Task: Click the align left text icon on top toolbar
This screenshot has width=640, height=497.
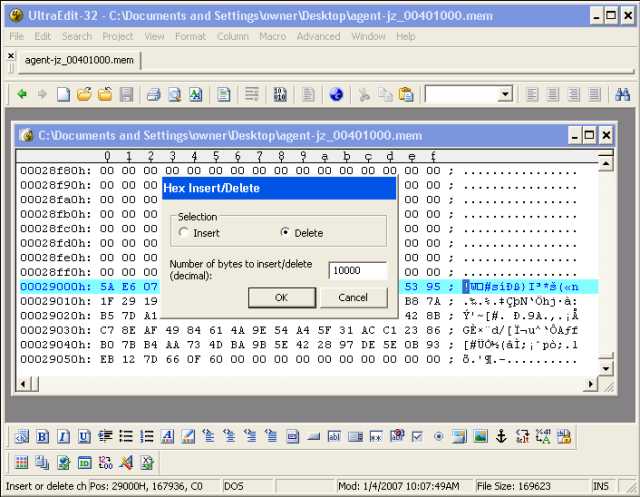Action: pos(532,95)
